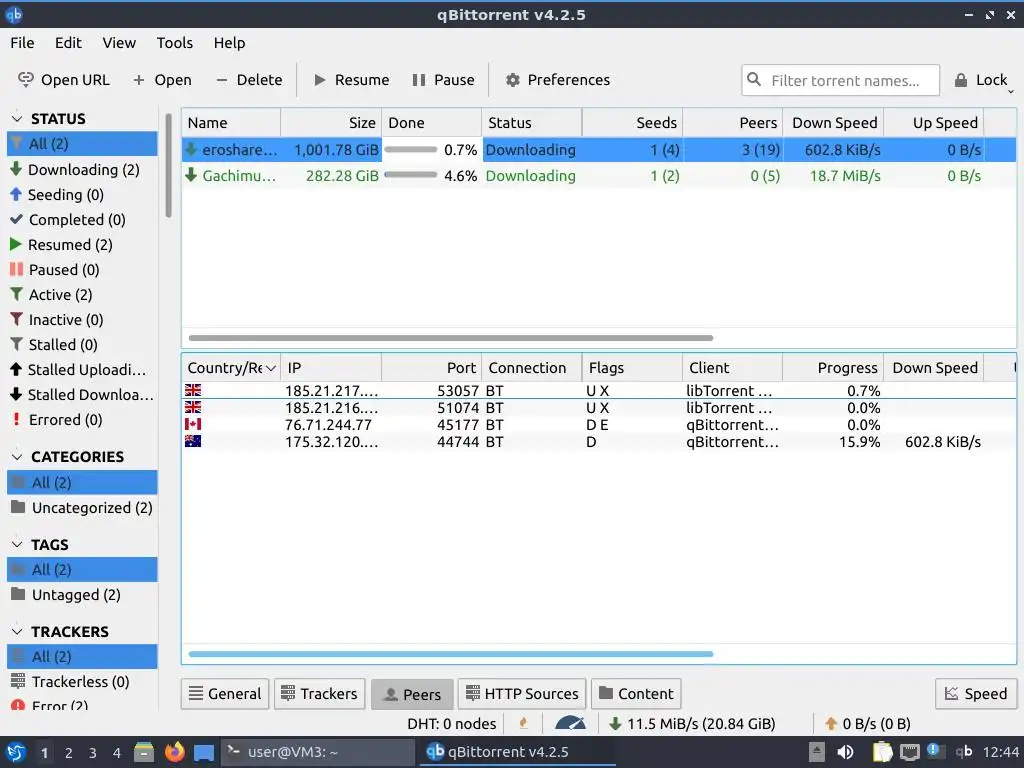1024x768 pixels.
Task: Click the Firefox icon in the taskbar
Action: 174,752
